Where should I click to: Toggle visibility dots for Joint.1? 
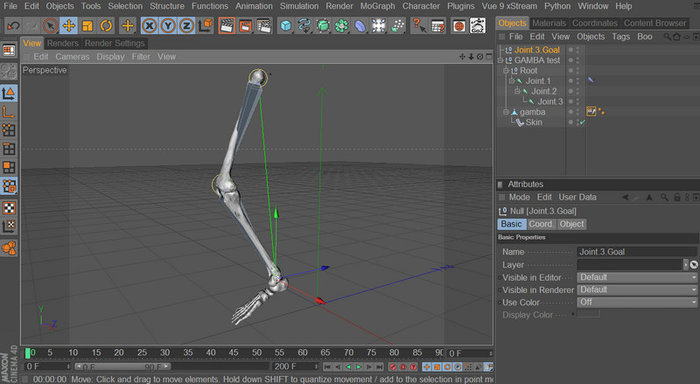[574, 81]
